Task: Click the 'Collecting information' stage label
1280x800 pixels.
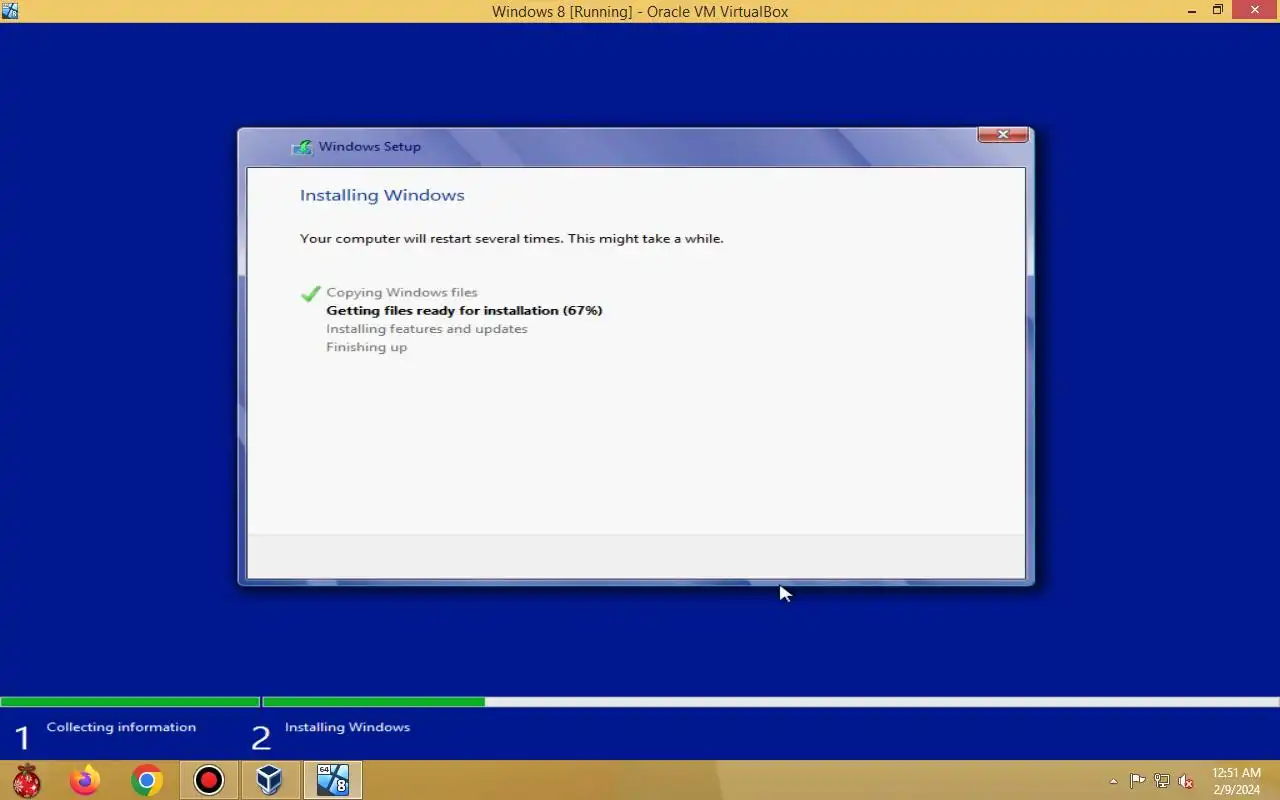Action: [121, 727]
